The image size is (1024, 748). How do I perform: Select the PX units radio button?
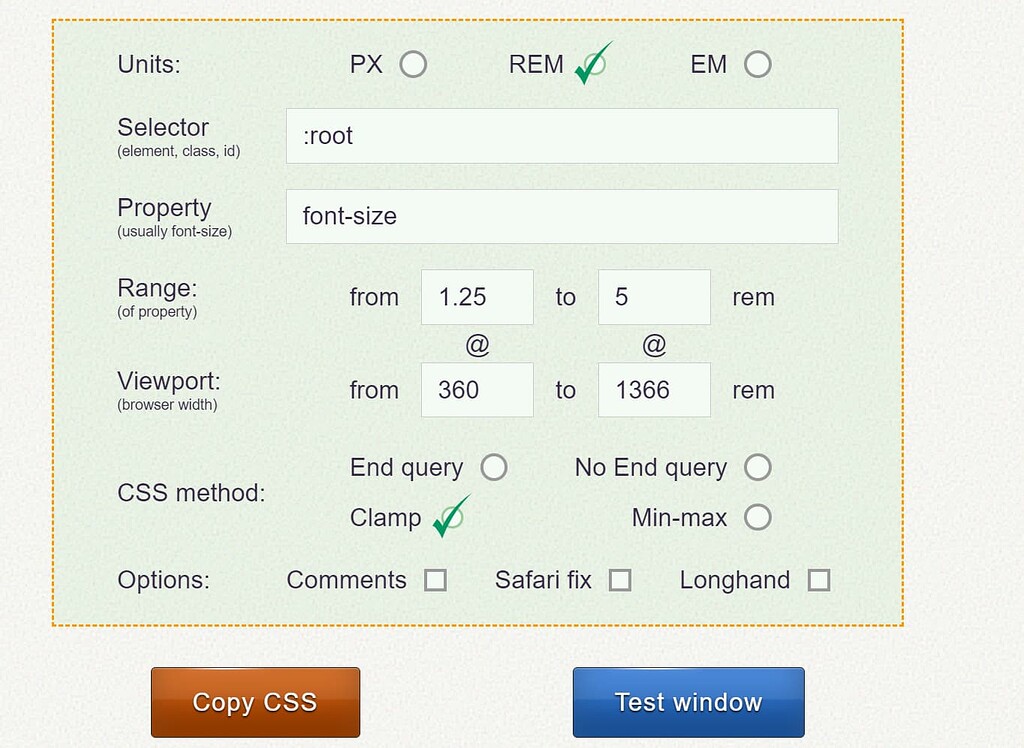coord(414,64)
